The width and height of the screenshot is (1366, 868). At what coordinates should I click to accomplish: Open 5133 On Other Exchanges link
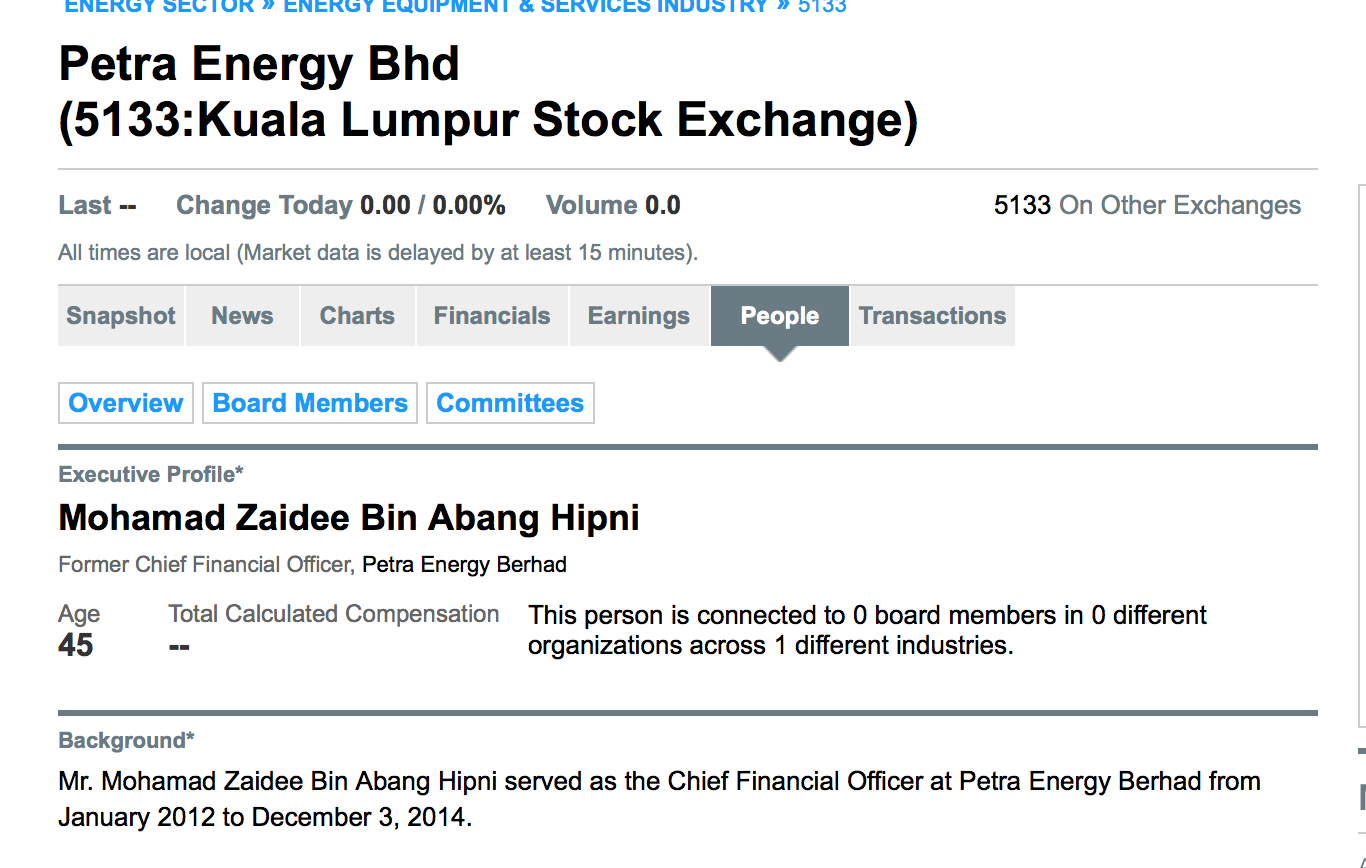(1147, 206)
